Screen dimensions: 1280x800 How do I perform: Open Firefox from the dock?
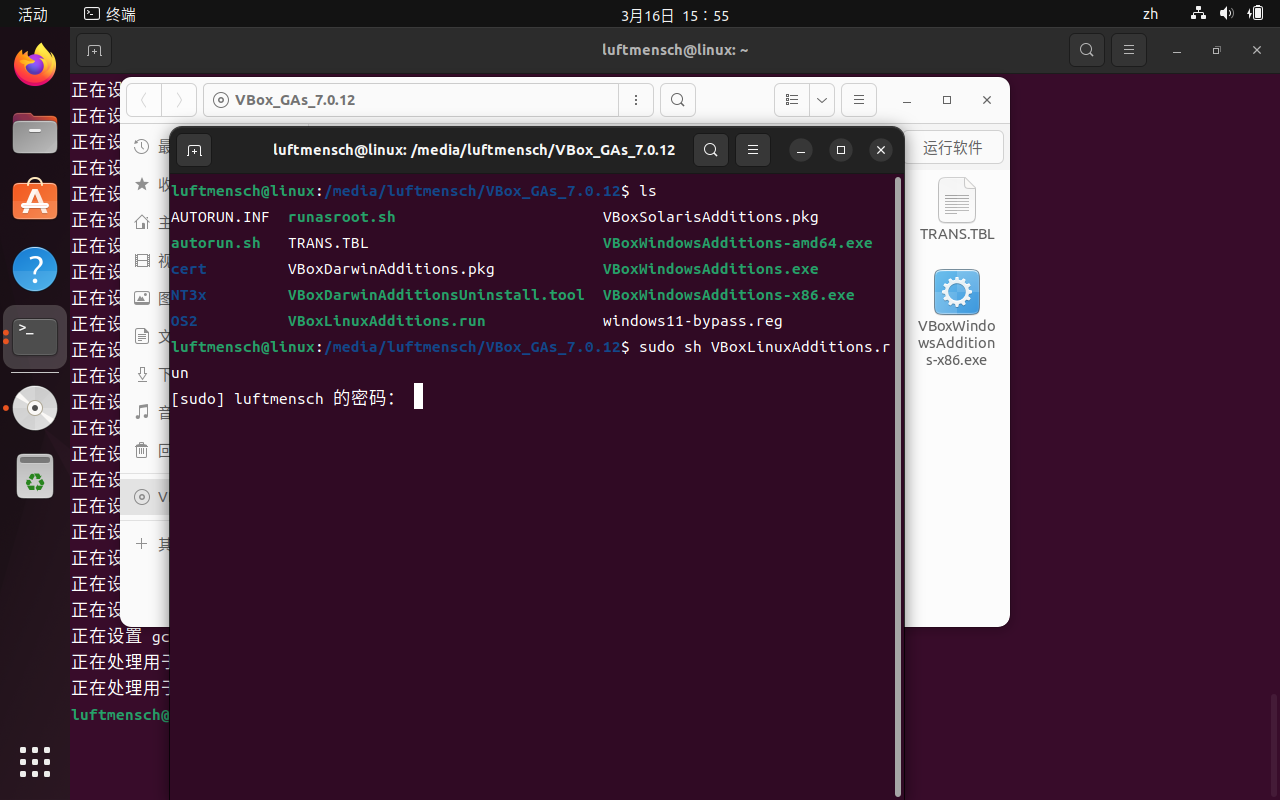click(x=35, y=66)
